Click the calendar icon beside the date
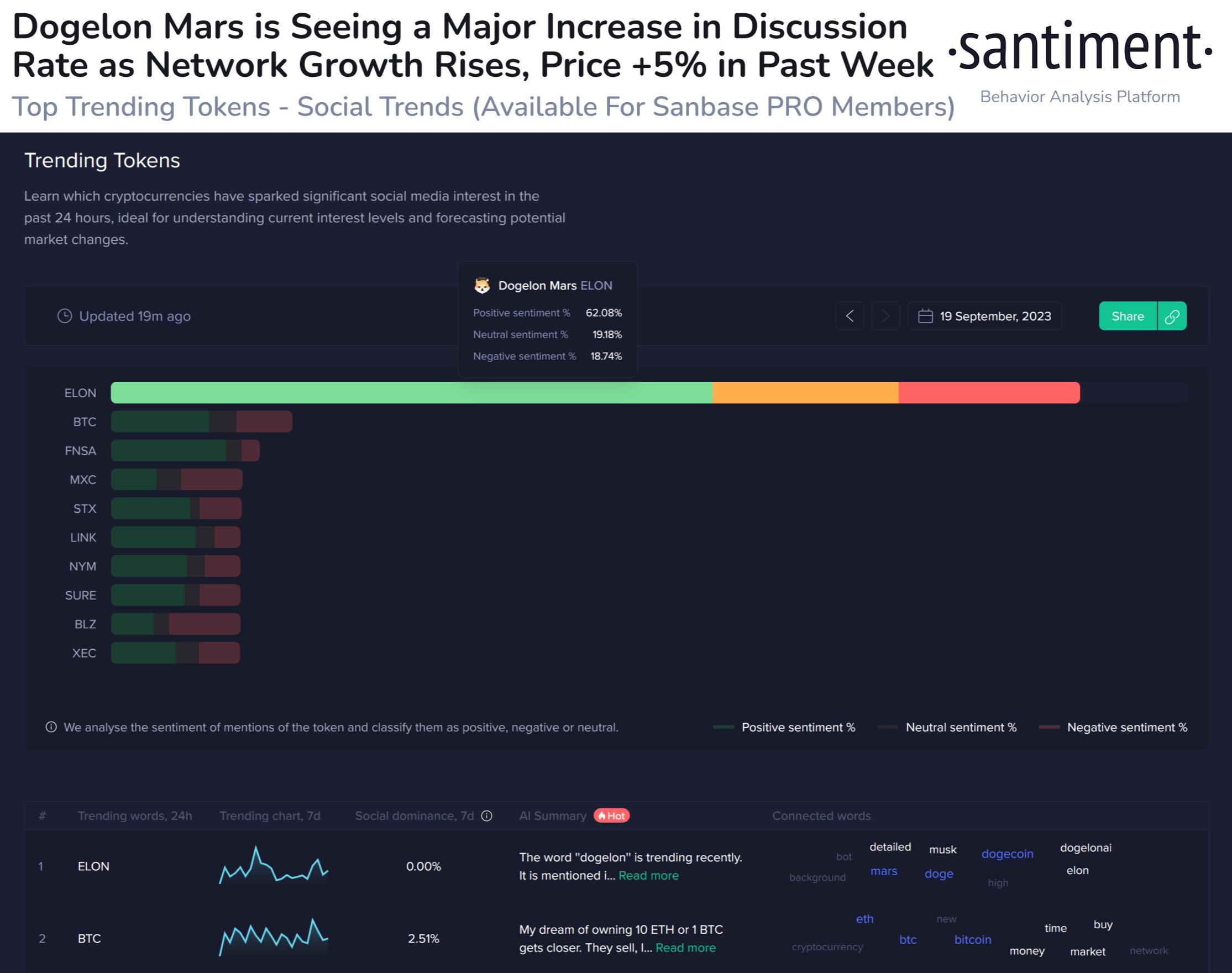The height and width of the screenshot is (973, 1232). [x=925, y=316]
